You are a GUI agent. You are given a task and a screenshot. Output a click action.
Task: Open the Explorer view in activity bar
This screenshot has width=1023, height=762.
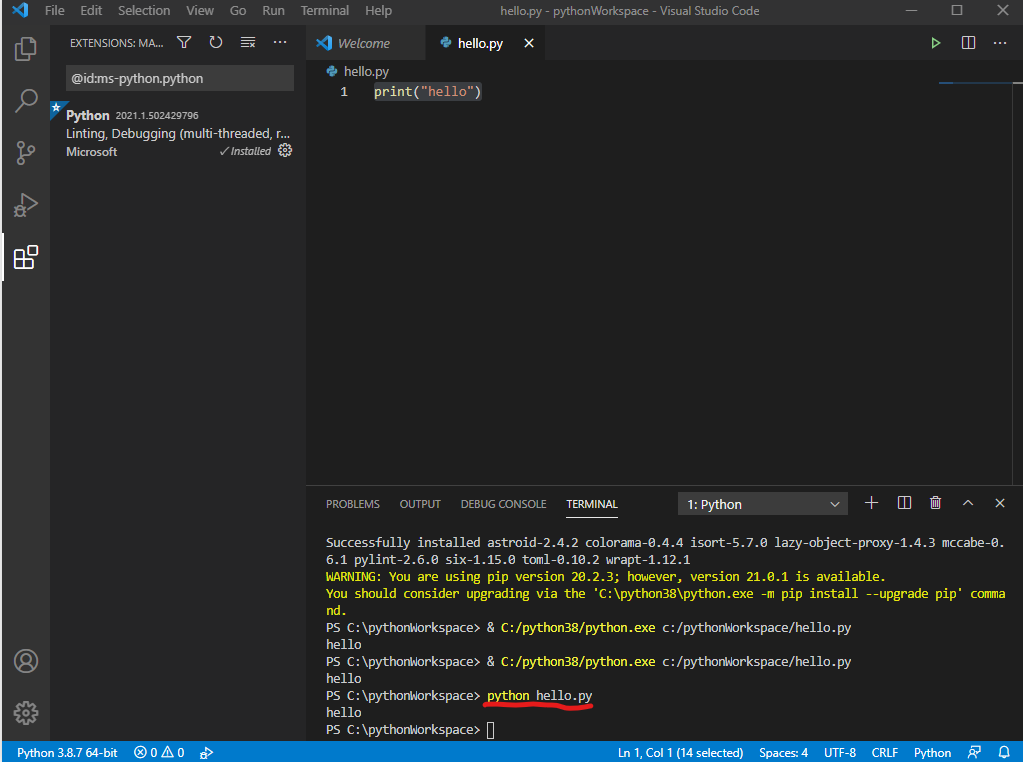coord(25,49)
